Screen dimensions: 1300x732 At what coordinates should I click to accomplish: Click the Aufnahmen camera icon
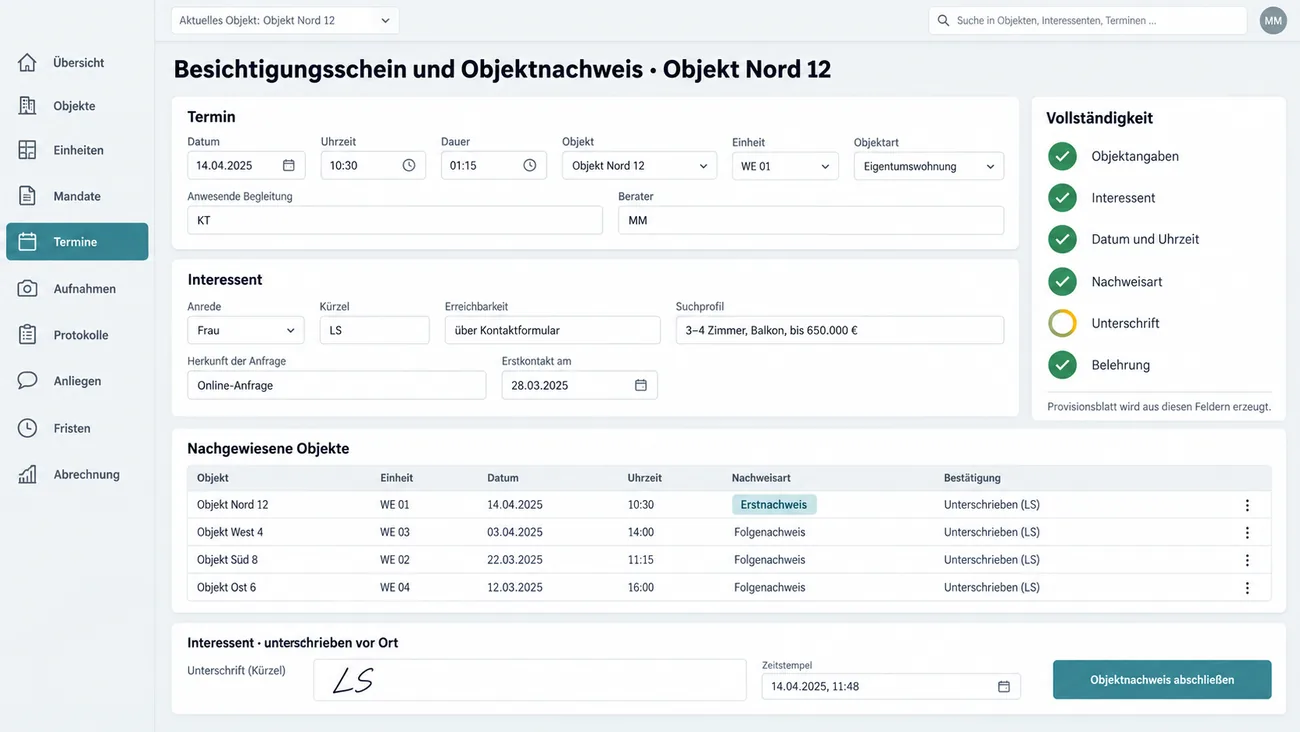[28, 288]
